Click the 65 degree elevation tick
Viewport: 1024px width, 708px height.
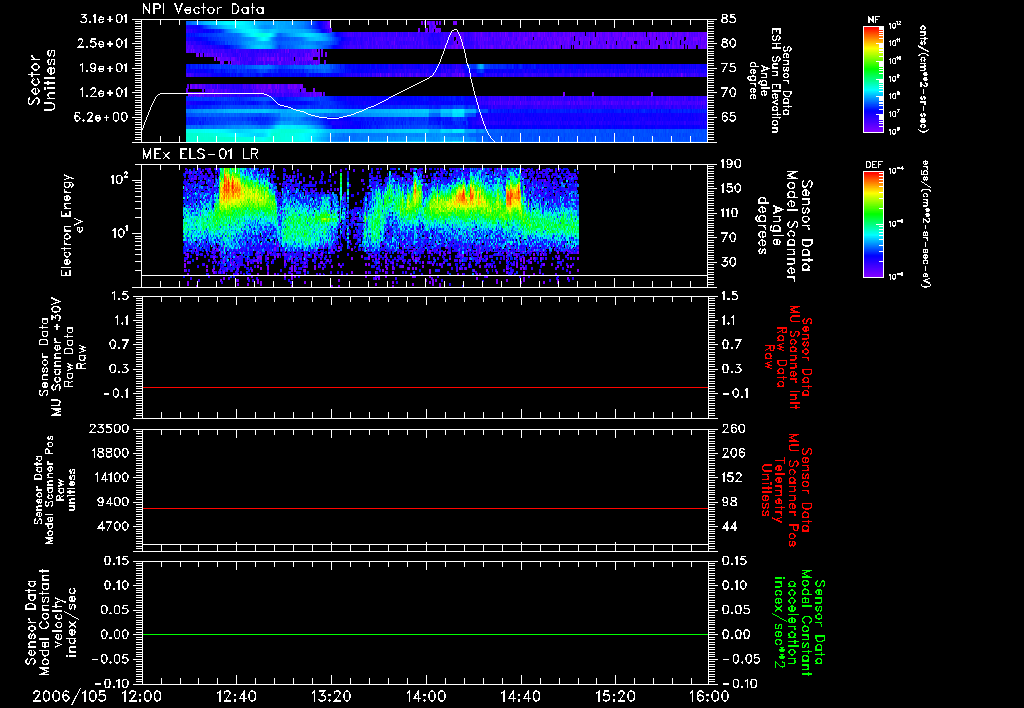(x=729, y=118)
